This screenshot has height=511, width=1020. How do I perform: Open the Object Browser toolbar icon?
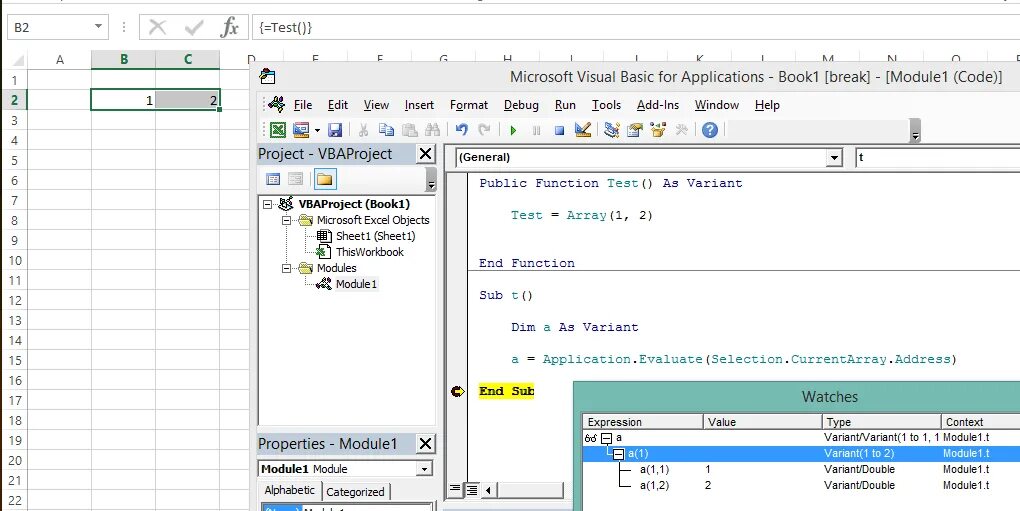[x=658, y=130]
